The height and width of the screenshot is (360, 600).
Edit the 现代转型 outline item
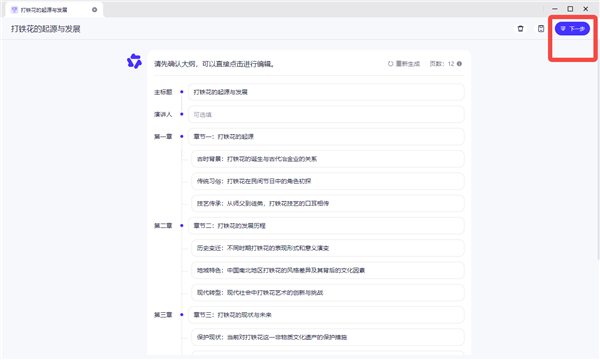point(328,293)
